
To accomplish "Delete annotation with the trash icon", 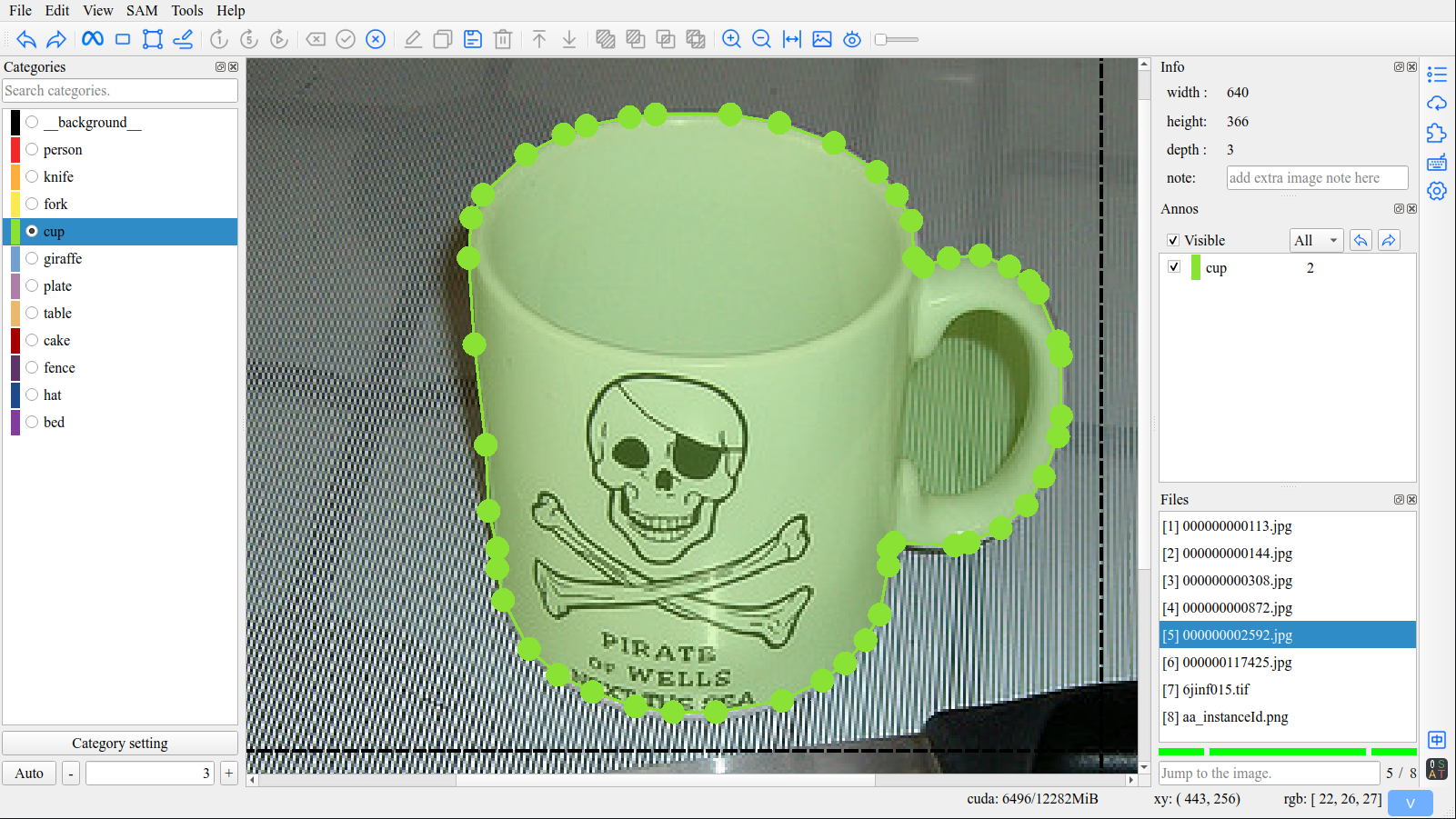I will tap(503, 39).
